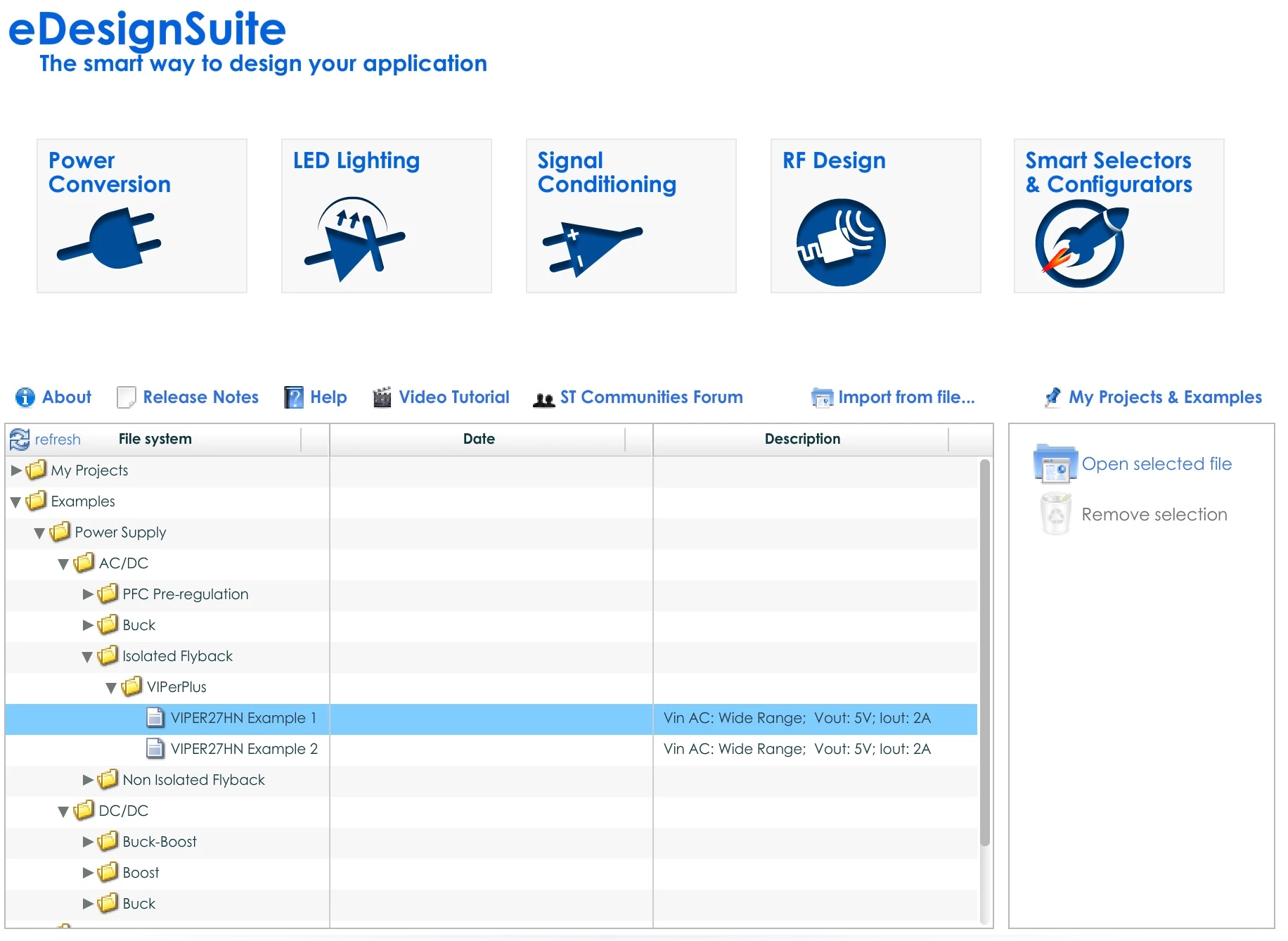Expand the Non Isolated Flyback node
The image size is (1288, 941).
point(88,779)
